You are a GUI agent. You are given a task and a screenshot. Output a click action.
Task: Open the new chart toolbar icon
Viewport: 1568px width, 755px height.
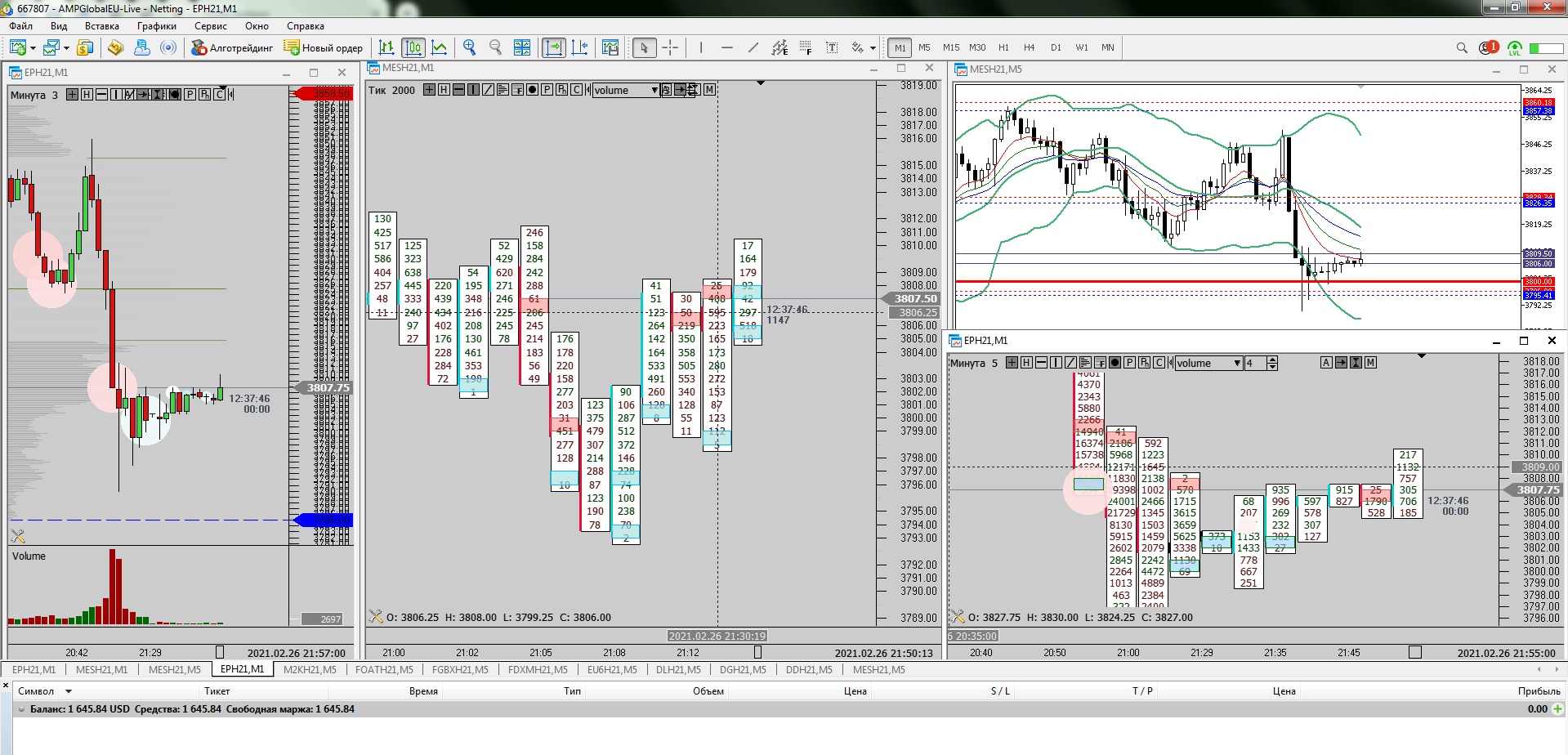pyautogui.click(x=18, y=47)
